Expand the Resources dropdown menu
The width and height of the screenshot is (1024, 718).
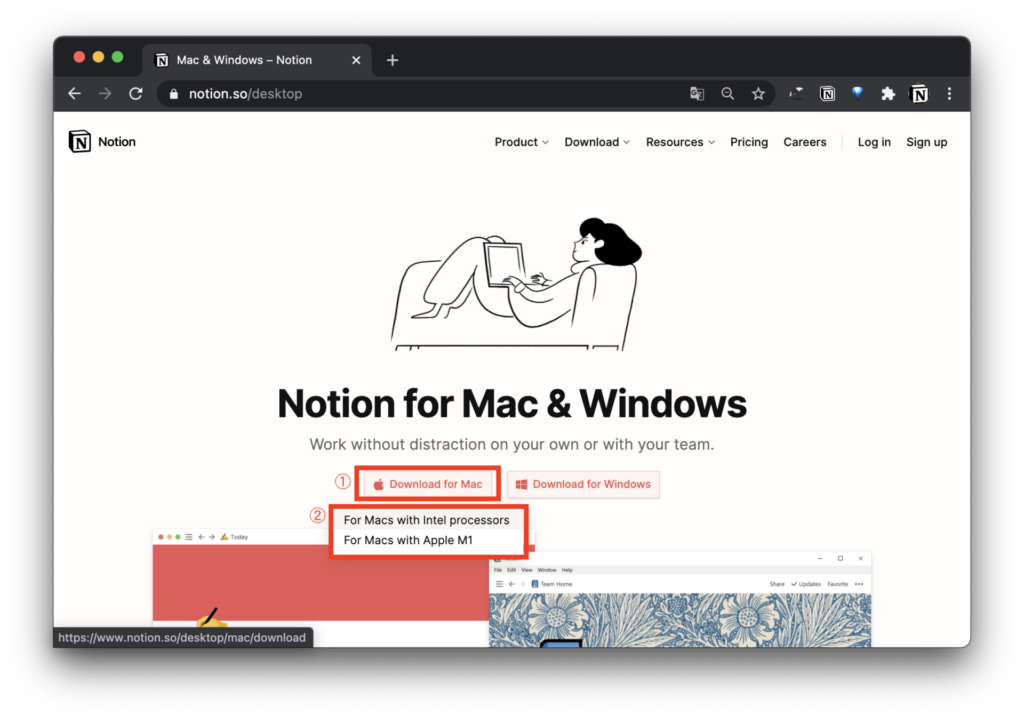coord(680,142)
